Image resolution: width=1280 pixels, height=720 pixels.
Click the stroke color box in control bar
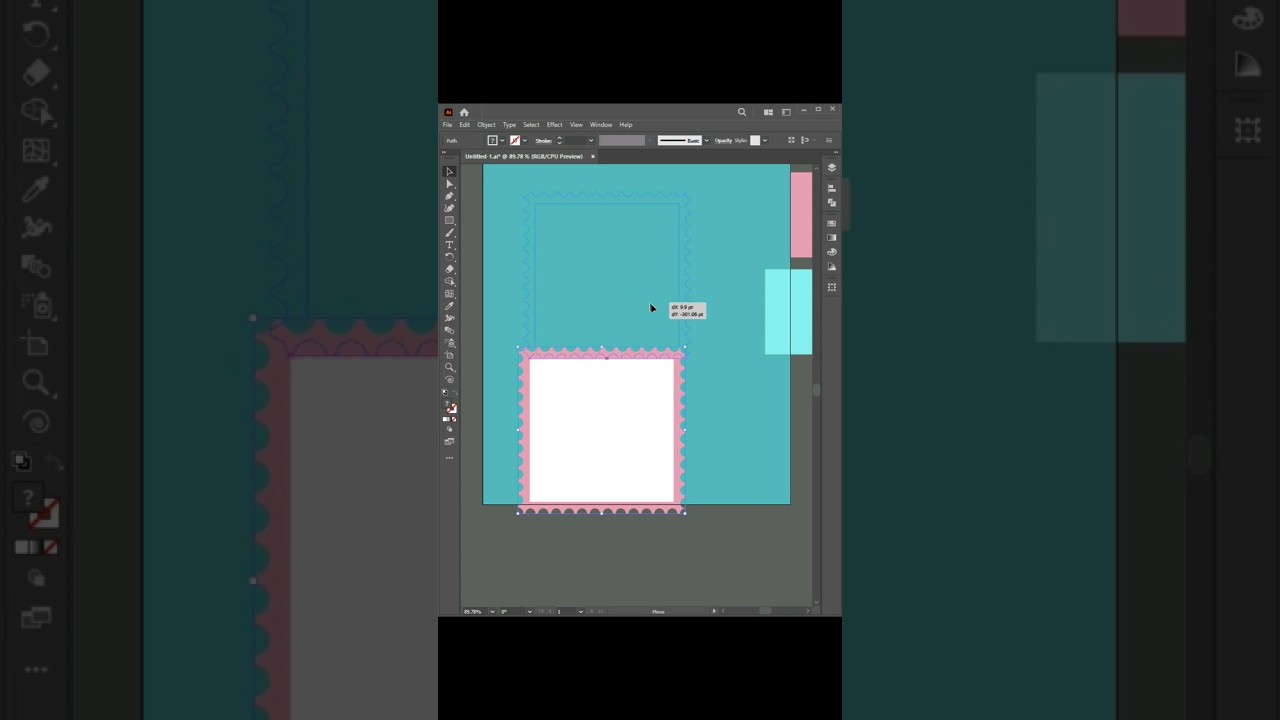pyautogui.click(x=515, y=140)
